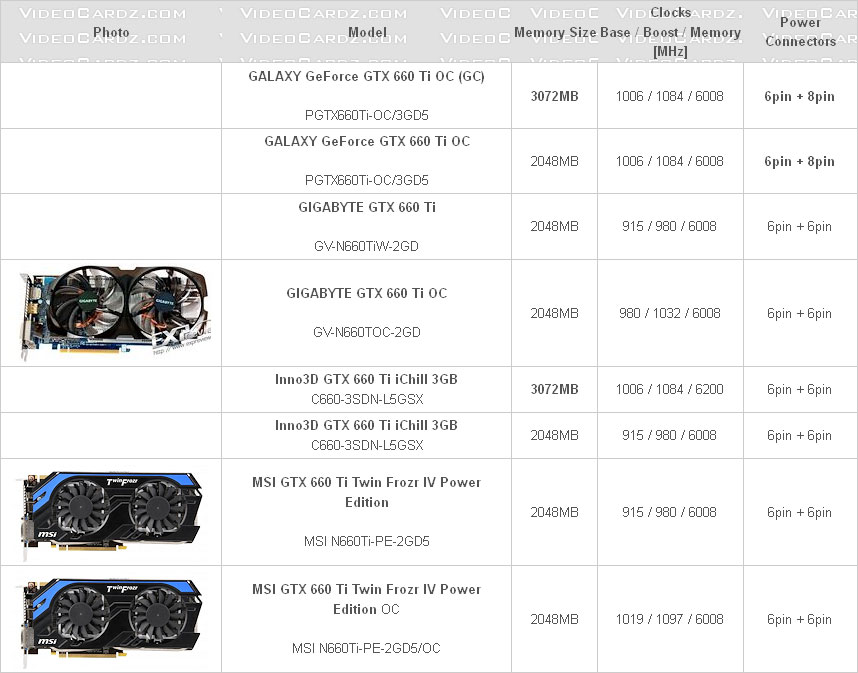Click 3072MB in the GALAXY OC (GC) row
This screenshot has height=673, width=858.
point(554,96)
